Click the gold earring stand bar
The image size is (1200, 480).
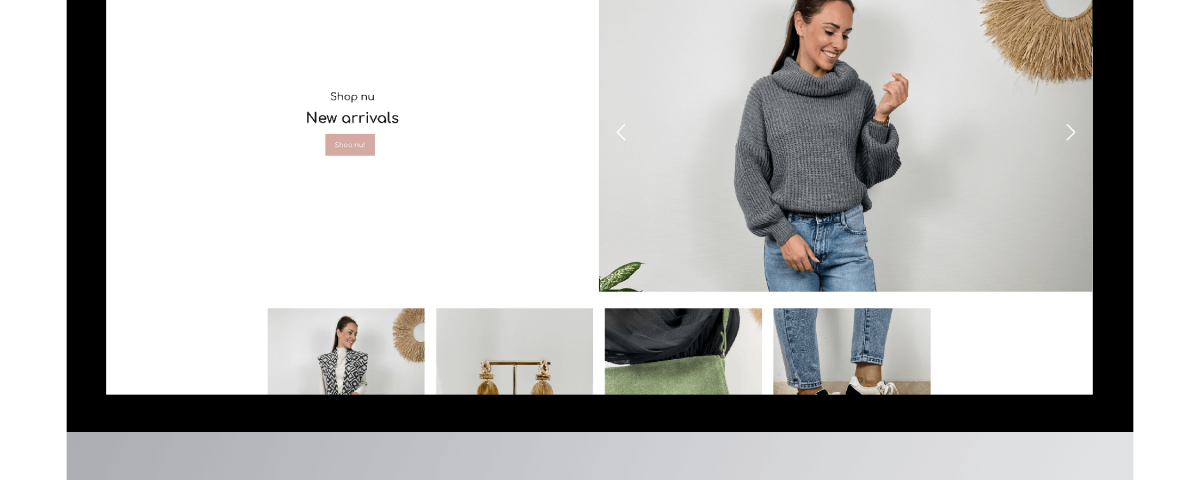(x=515, y=363)
